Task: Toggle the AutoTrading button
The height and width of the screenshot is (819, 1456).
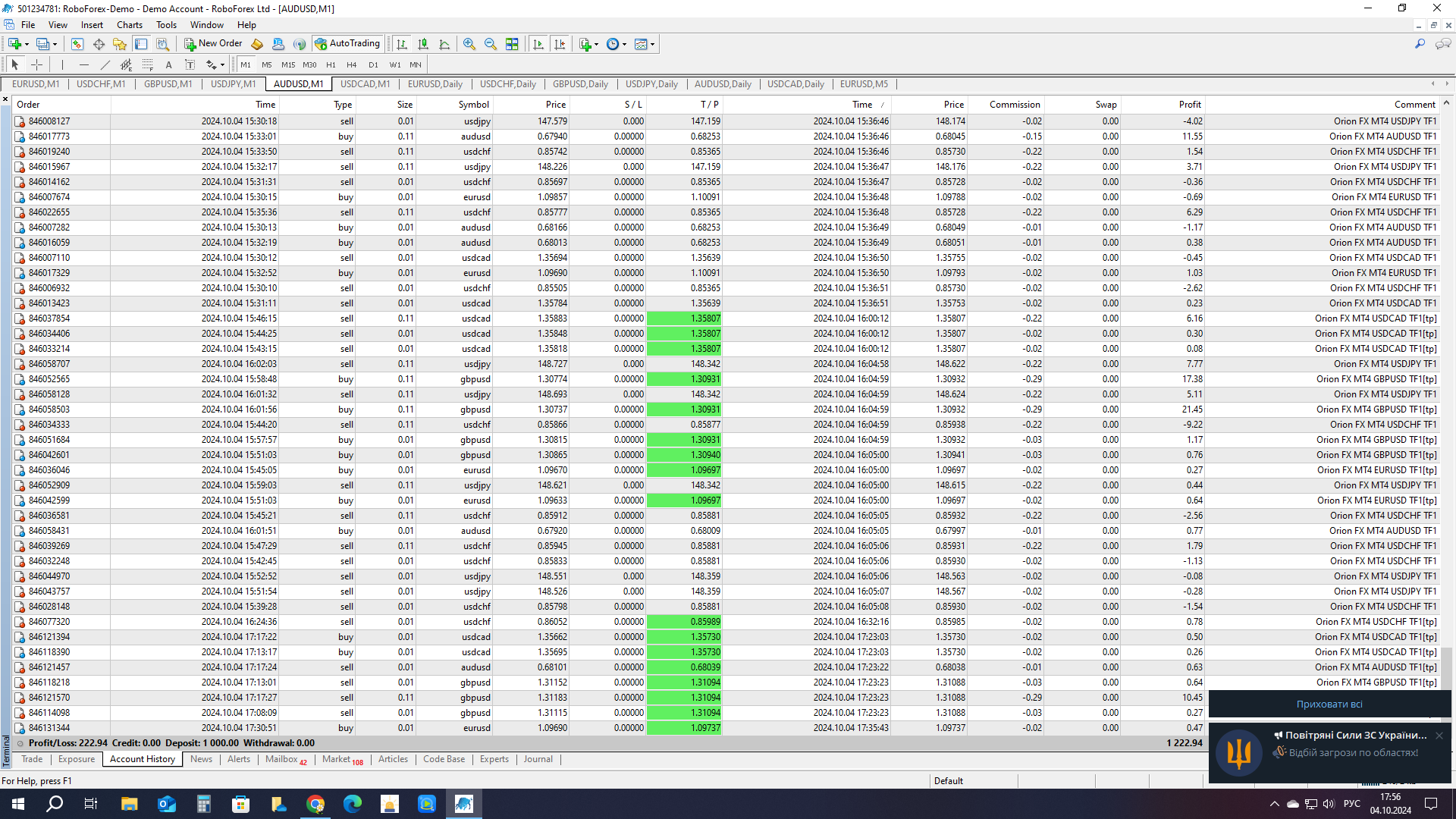Action: 347,44
